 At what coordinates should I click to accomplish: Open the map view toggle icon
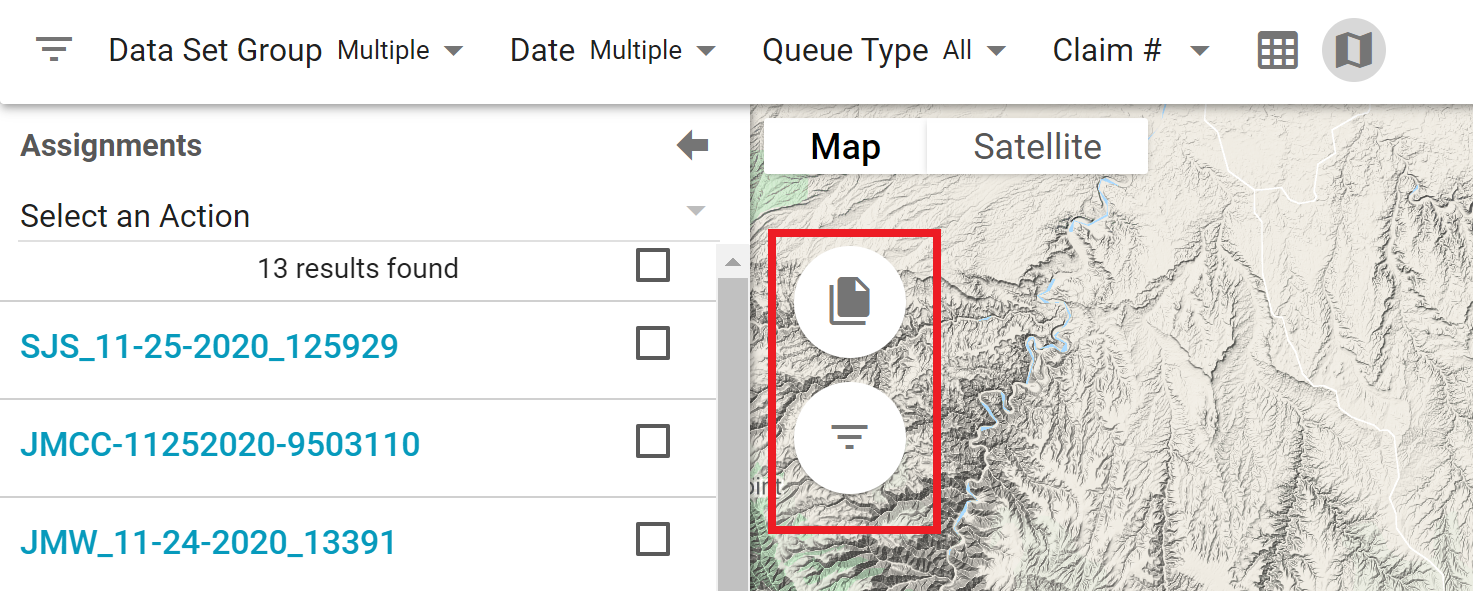tap(1353, 49)
